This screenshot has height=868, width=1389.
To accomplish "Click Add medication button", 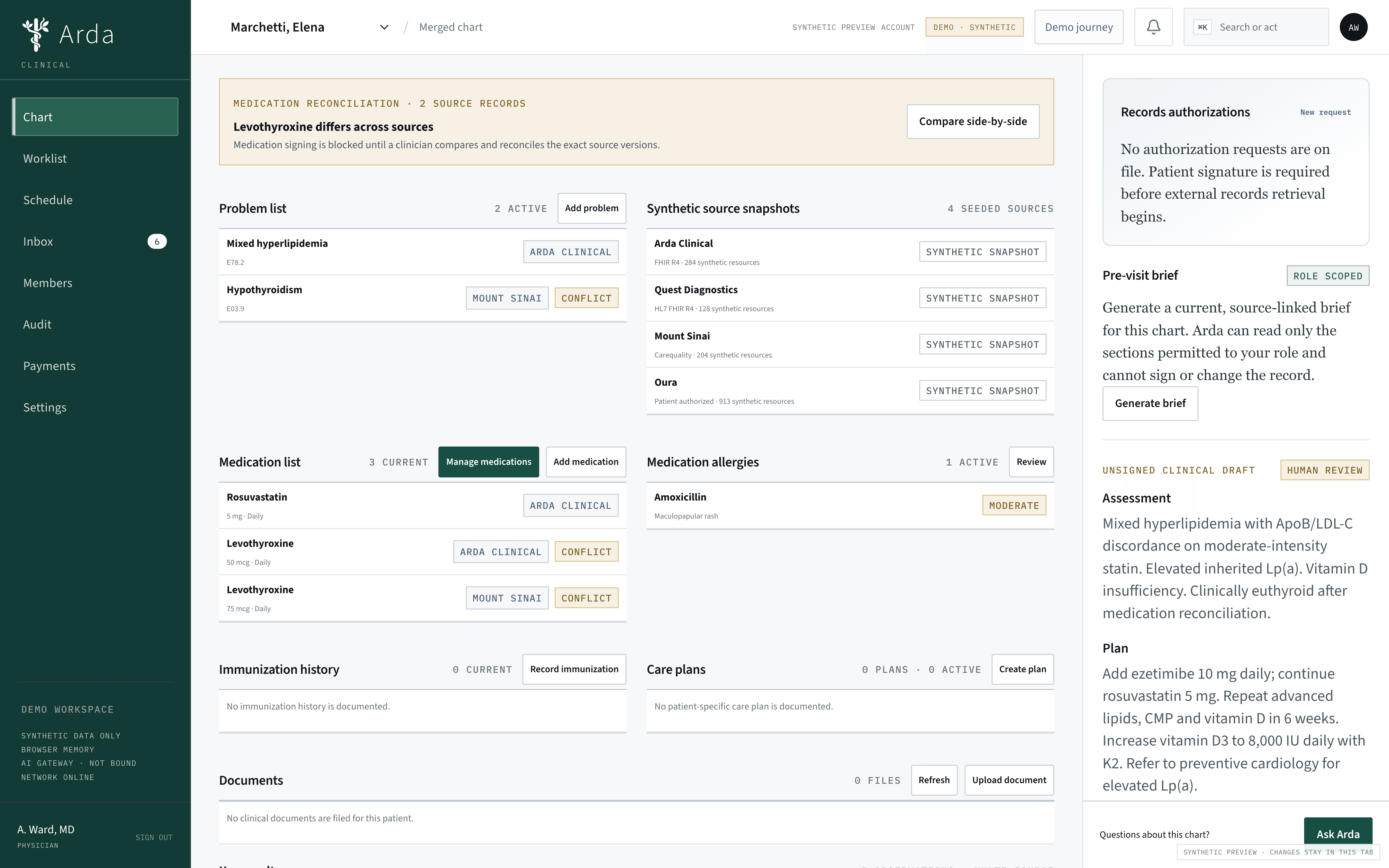I will [586, 462].
